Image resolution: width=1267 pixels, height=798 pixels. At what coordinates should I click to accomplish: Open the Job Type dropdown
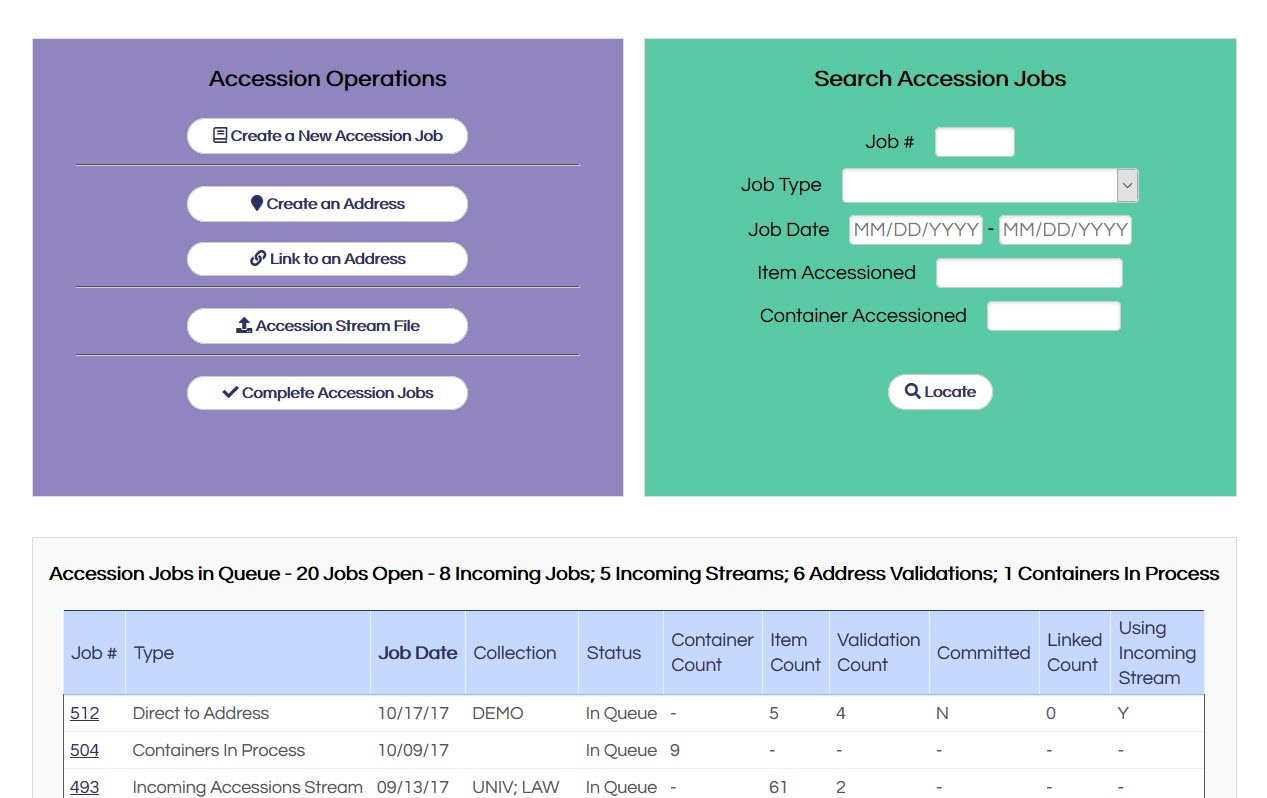coord(989,185)
